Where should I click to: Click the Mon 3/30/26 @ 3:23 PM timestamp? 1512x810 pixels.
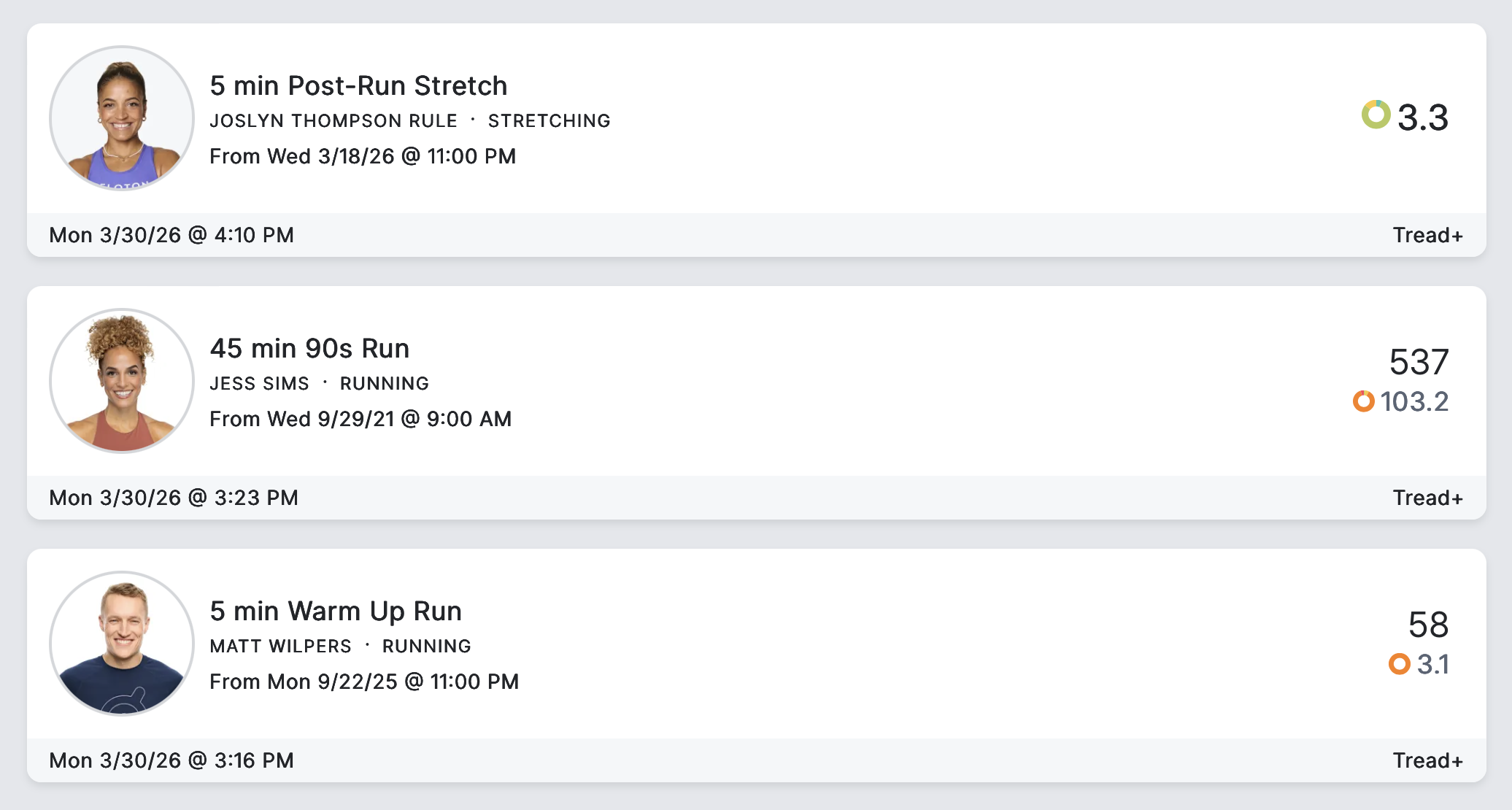point(174,498)
